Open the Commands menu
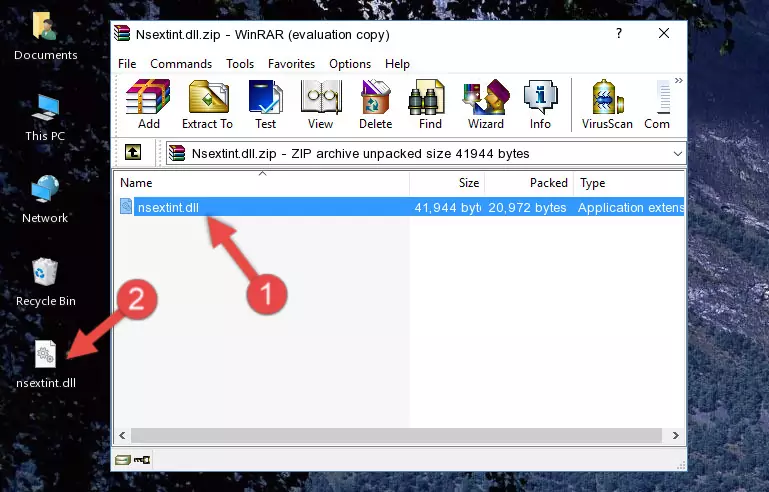Screen dimensions: 769x492 pos(181,64)
